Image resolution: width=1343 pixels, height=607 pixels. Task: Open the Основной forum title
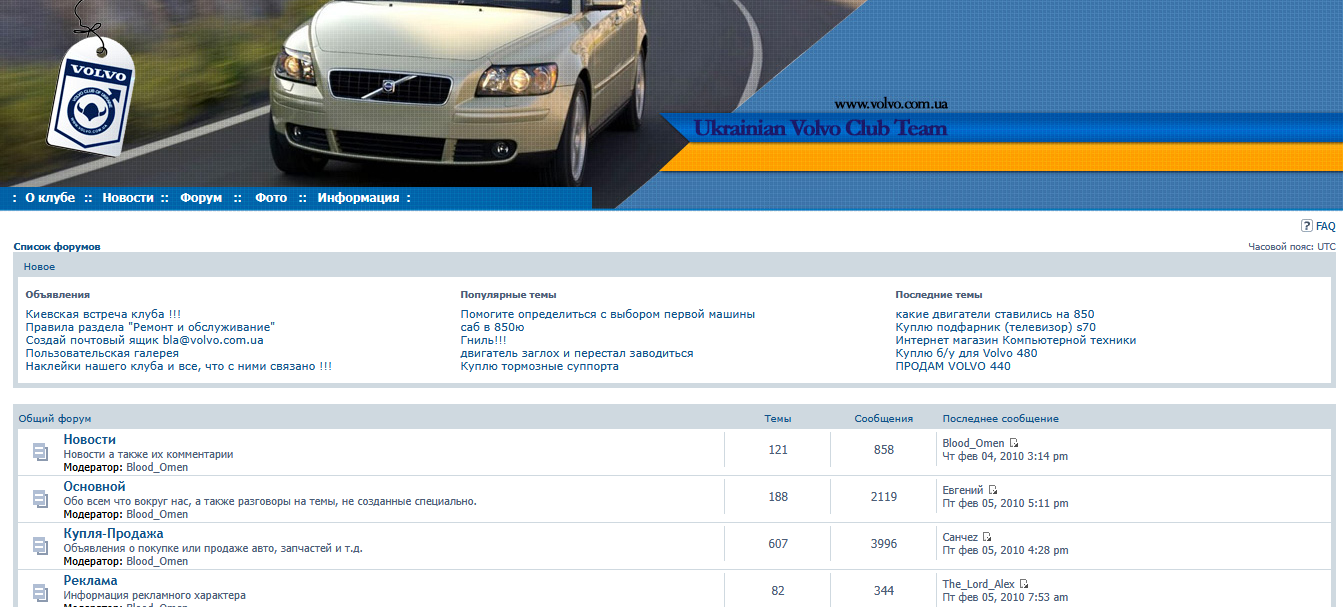[94, 486]
